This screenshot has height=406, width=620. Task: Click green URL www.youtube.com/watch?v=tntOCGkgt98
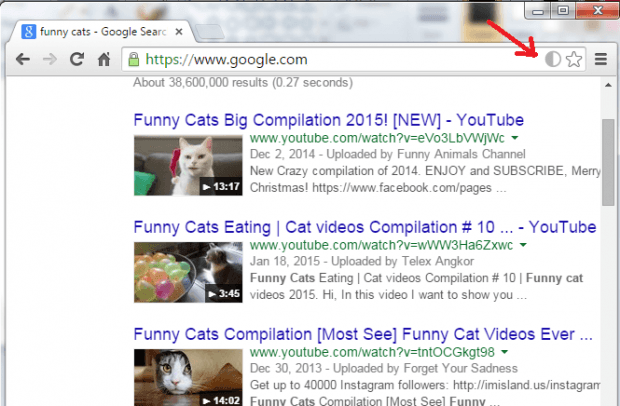372,352
